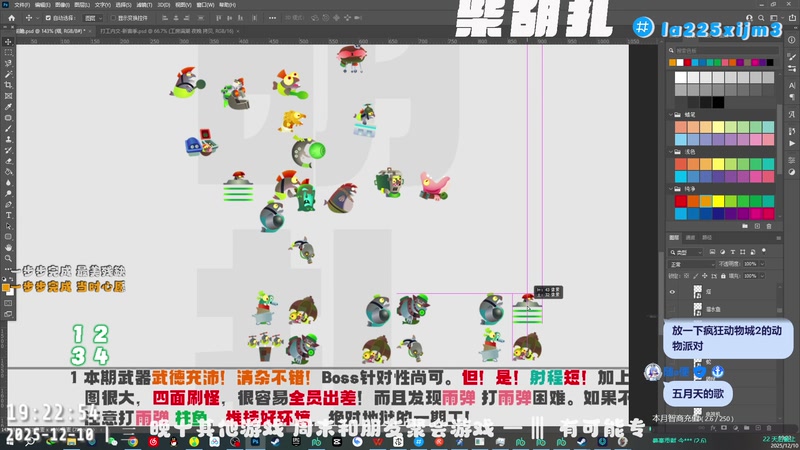The image size is (800, 450).
Task: Collapse the 浅色 swatch group
Action: pyautogui.click(x=670, y=152)
